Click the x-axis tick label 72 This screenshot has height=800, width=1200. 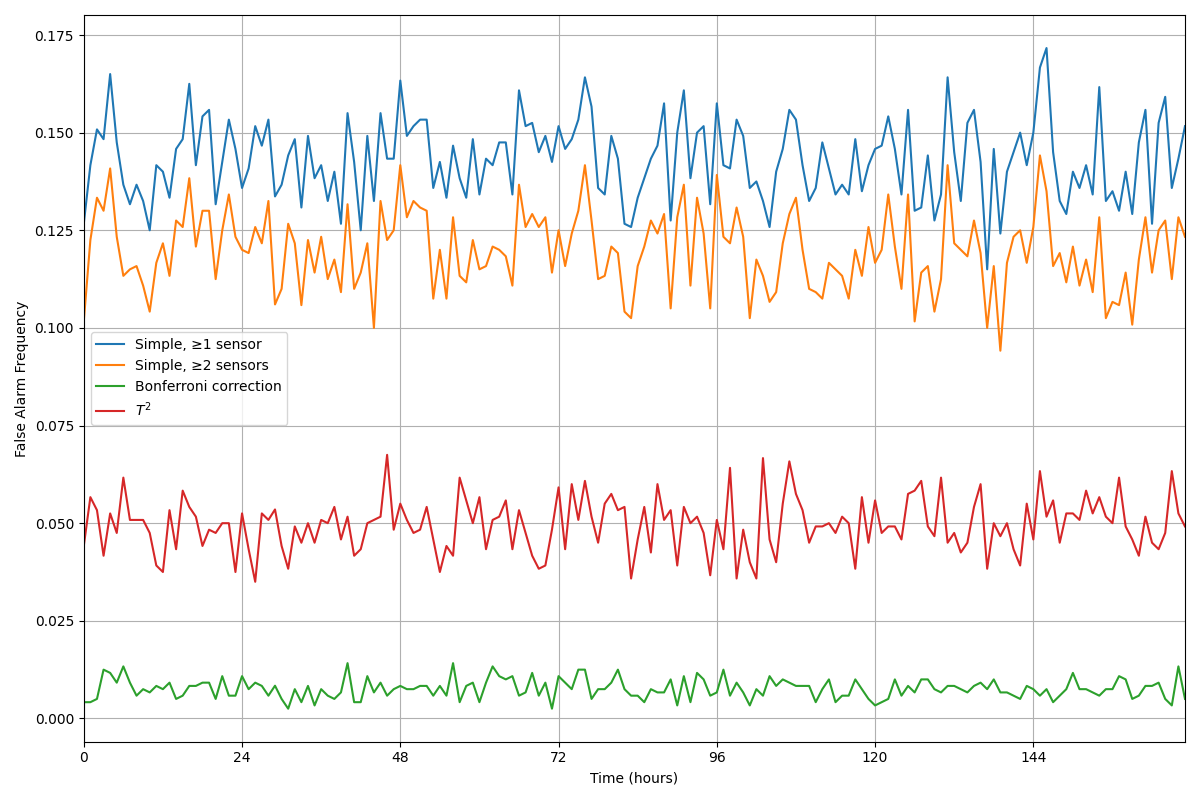(559, 758)
